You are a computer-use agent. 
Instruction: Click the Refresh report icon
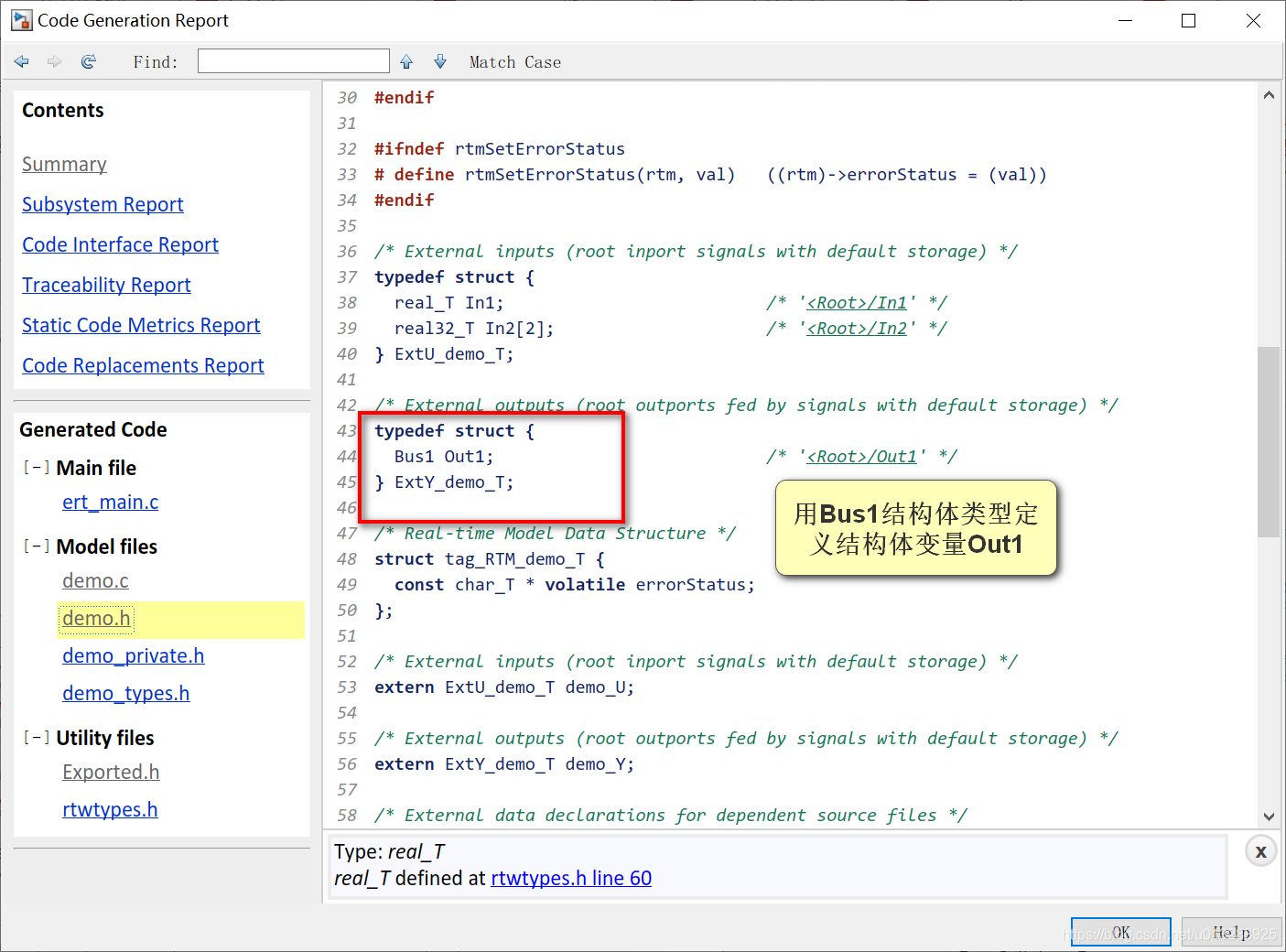(x=89, y=61)
